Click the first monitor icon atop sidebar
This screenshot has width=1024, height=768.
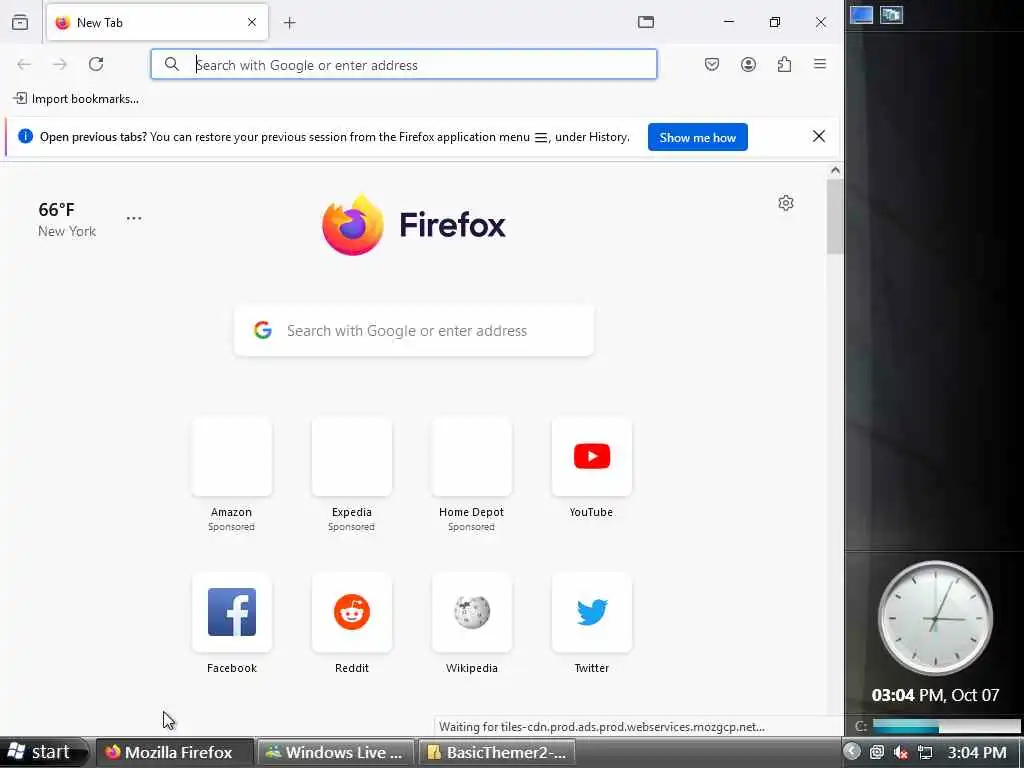point(861,14)
